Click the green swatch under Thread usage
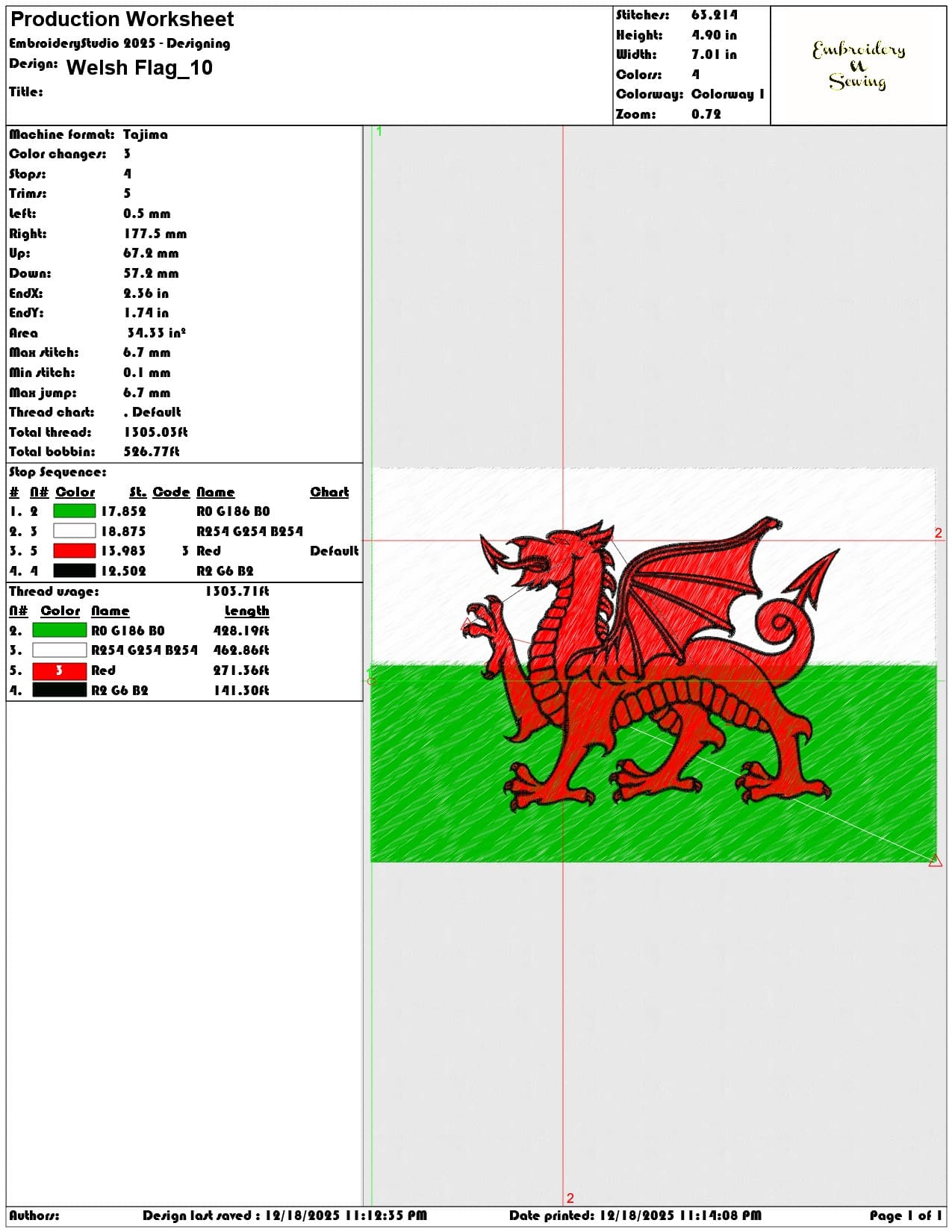The width and height of the screenshot is (952, 1232). [x=60, y=631]
